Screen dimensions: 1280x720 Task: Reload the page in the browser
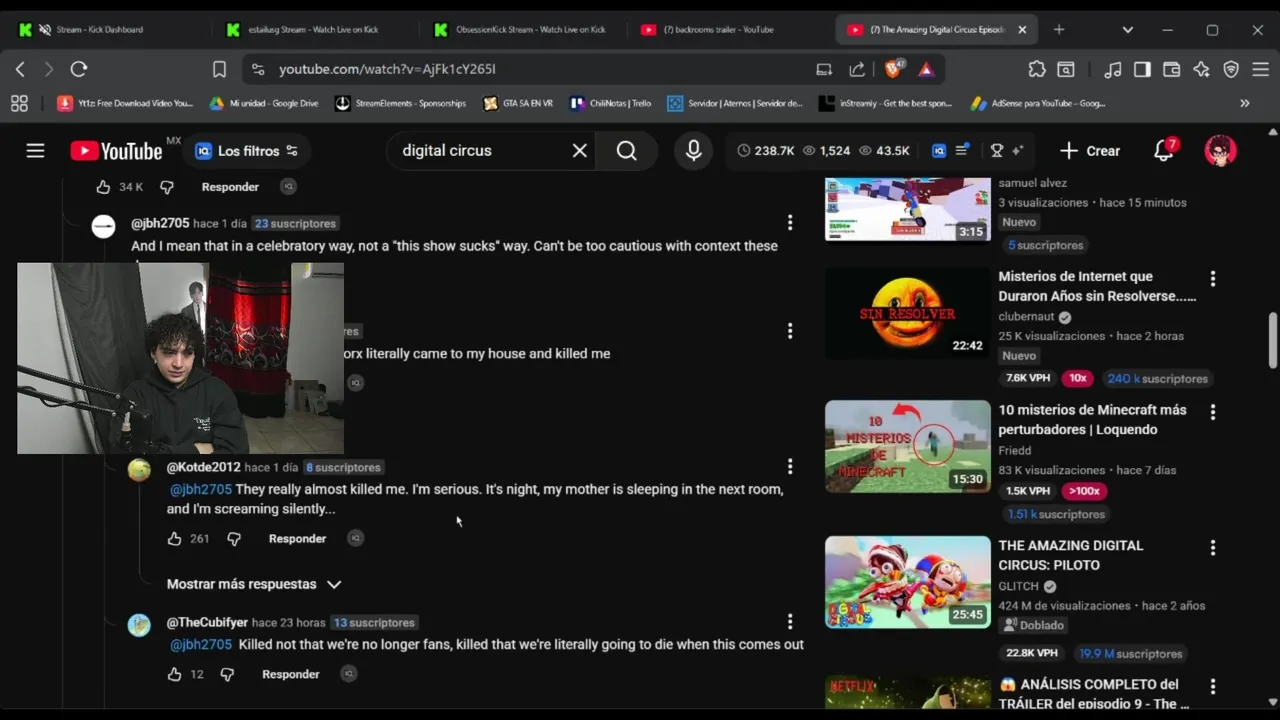coord(79,69)
